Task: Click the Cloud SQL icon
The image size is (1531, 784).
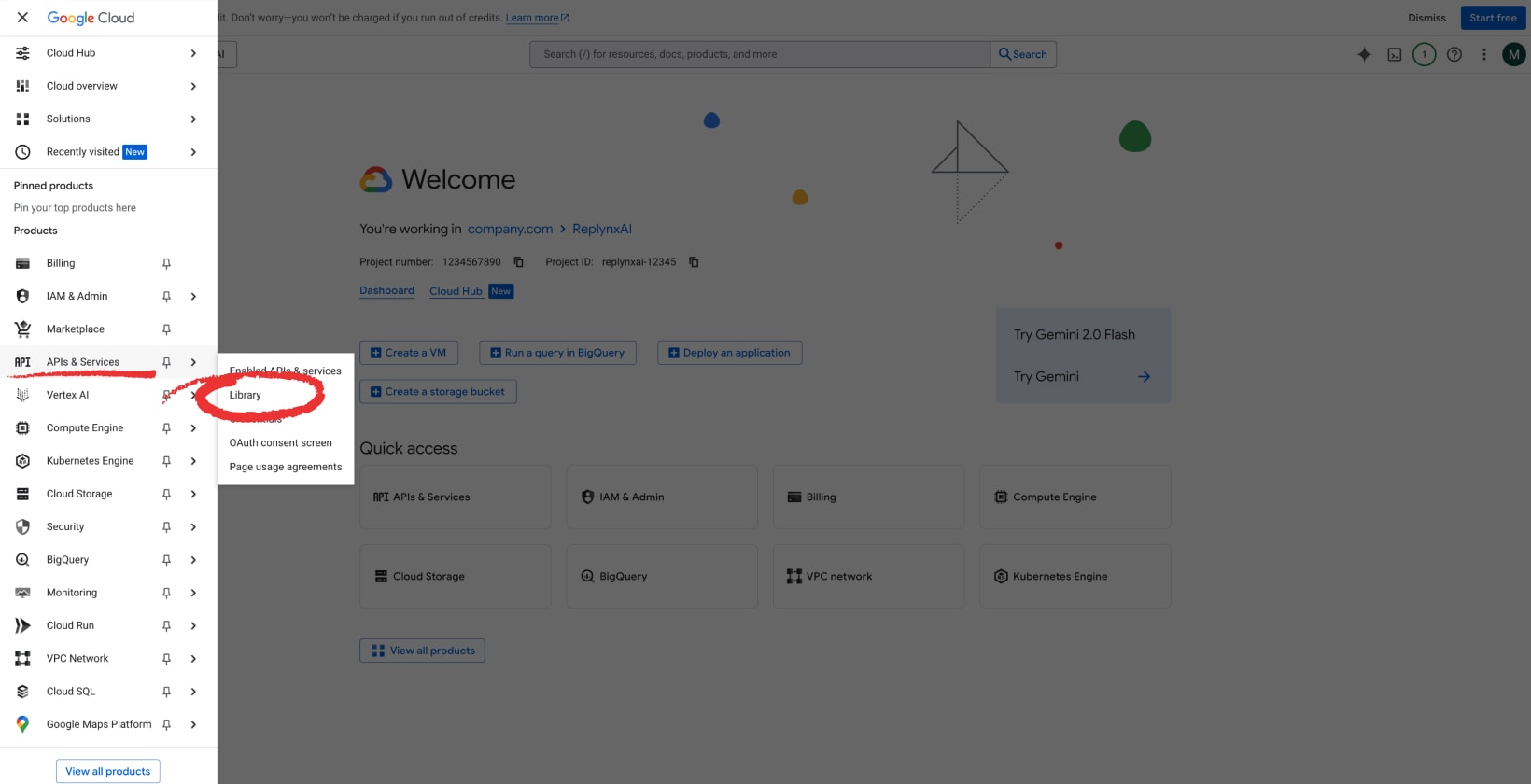Action: coord(22,692)
